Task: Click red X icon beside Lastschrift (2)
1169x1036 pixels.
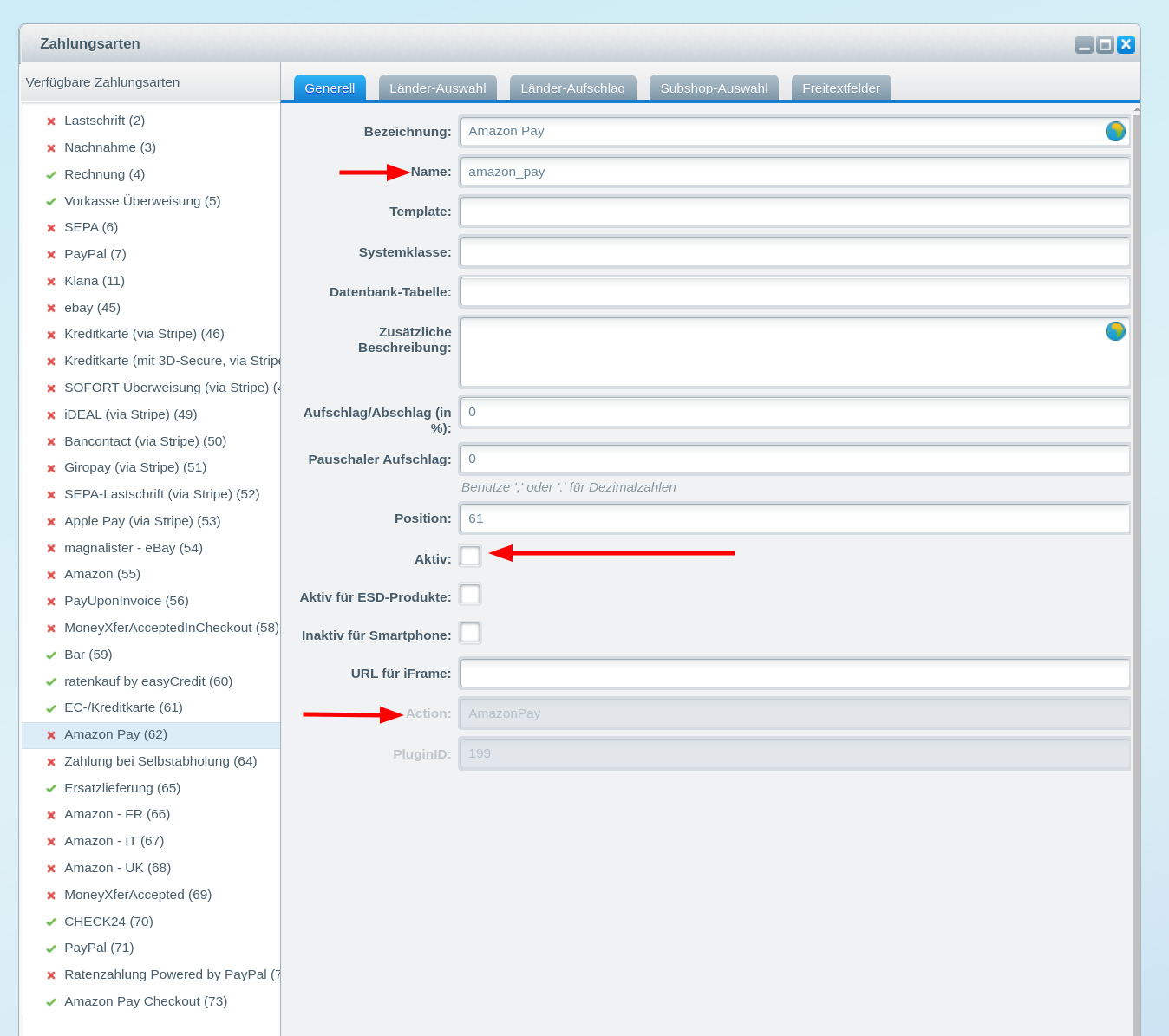Action: 51,121
